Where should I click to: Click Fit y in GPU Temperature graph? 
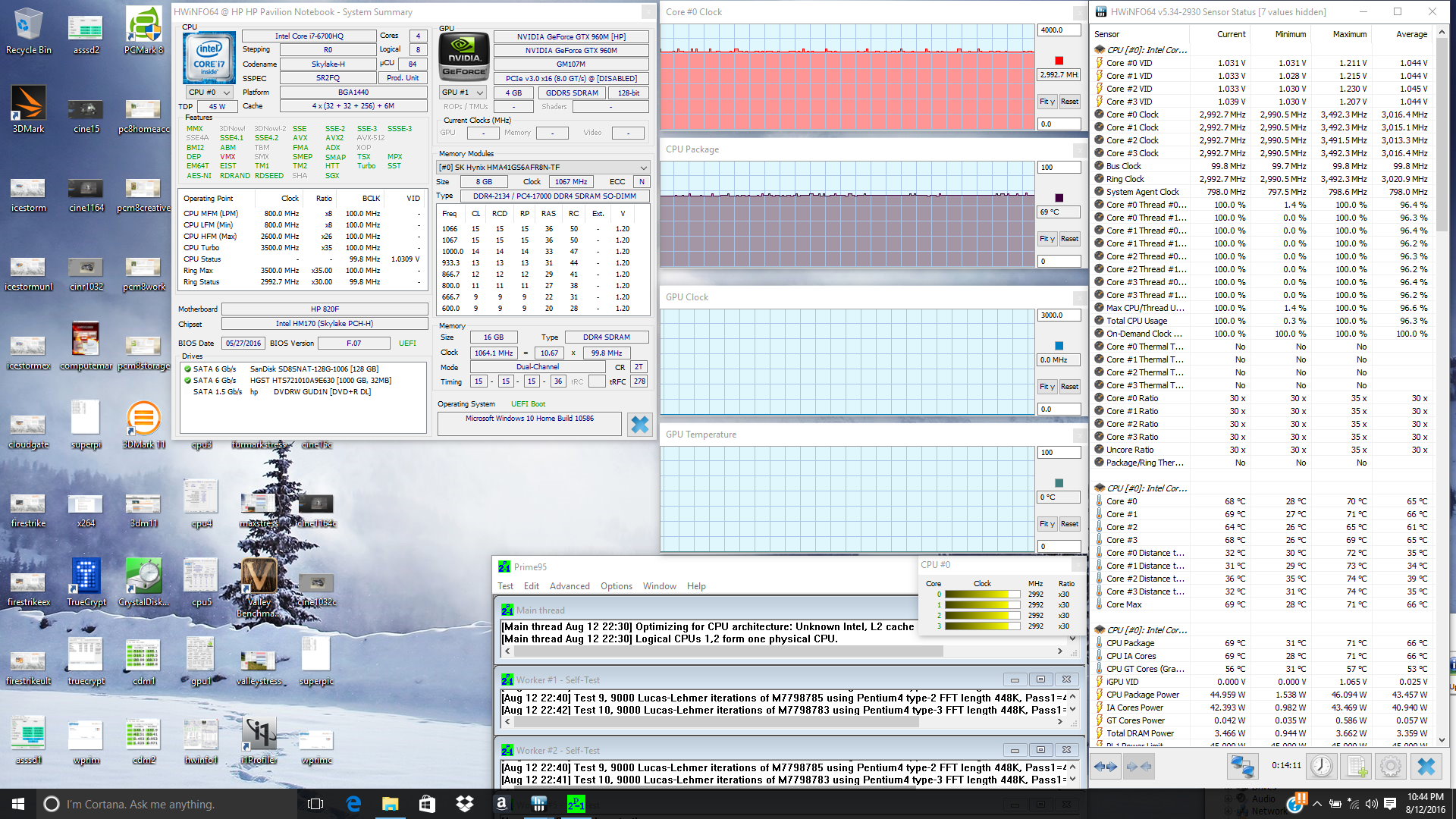tap(1047, 524)
